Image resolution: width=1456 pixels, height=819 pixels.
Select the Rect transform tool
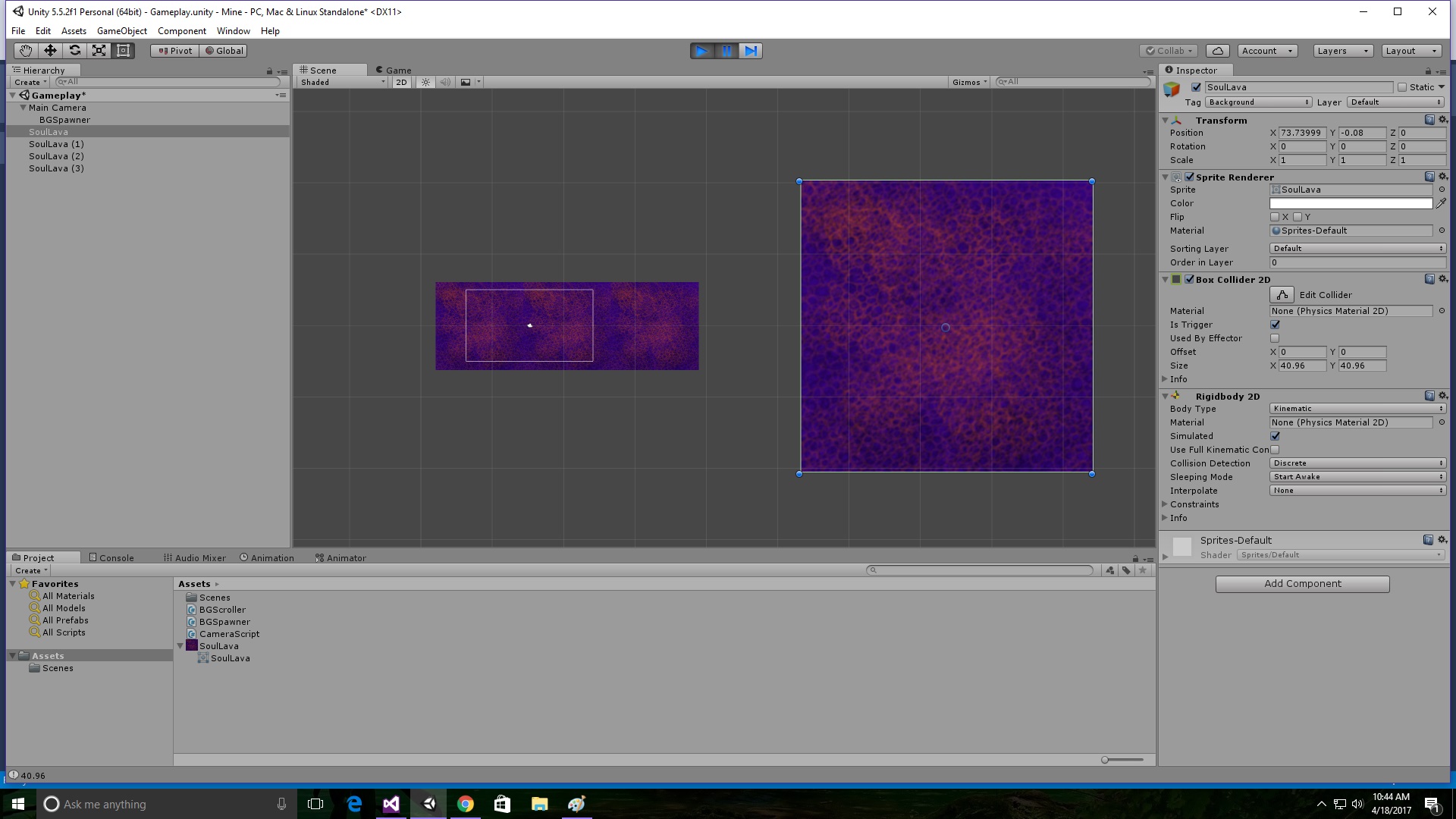coord(124,50)
